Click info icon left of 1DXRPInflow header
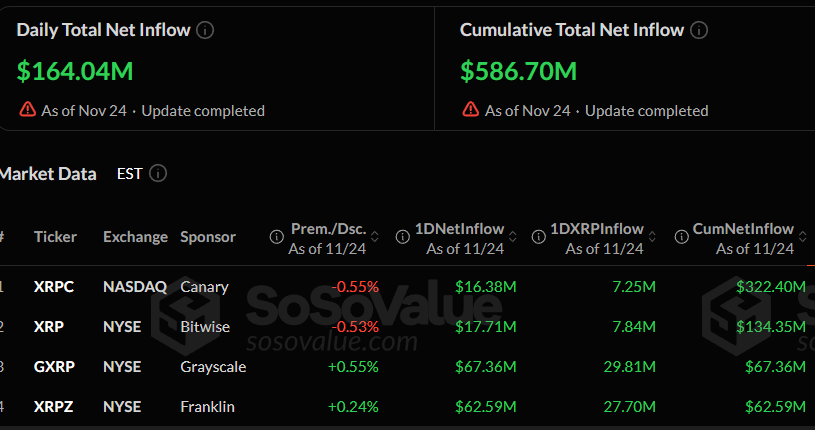Image resolution: width=815 pixels, height=430 pixels. (x=538, y=237)
